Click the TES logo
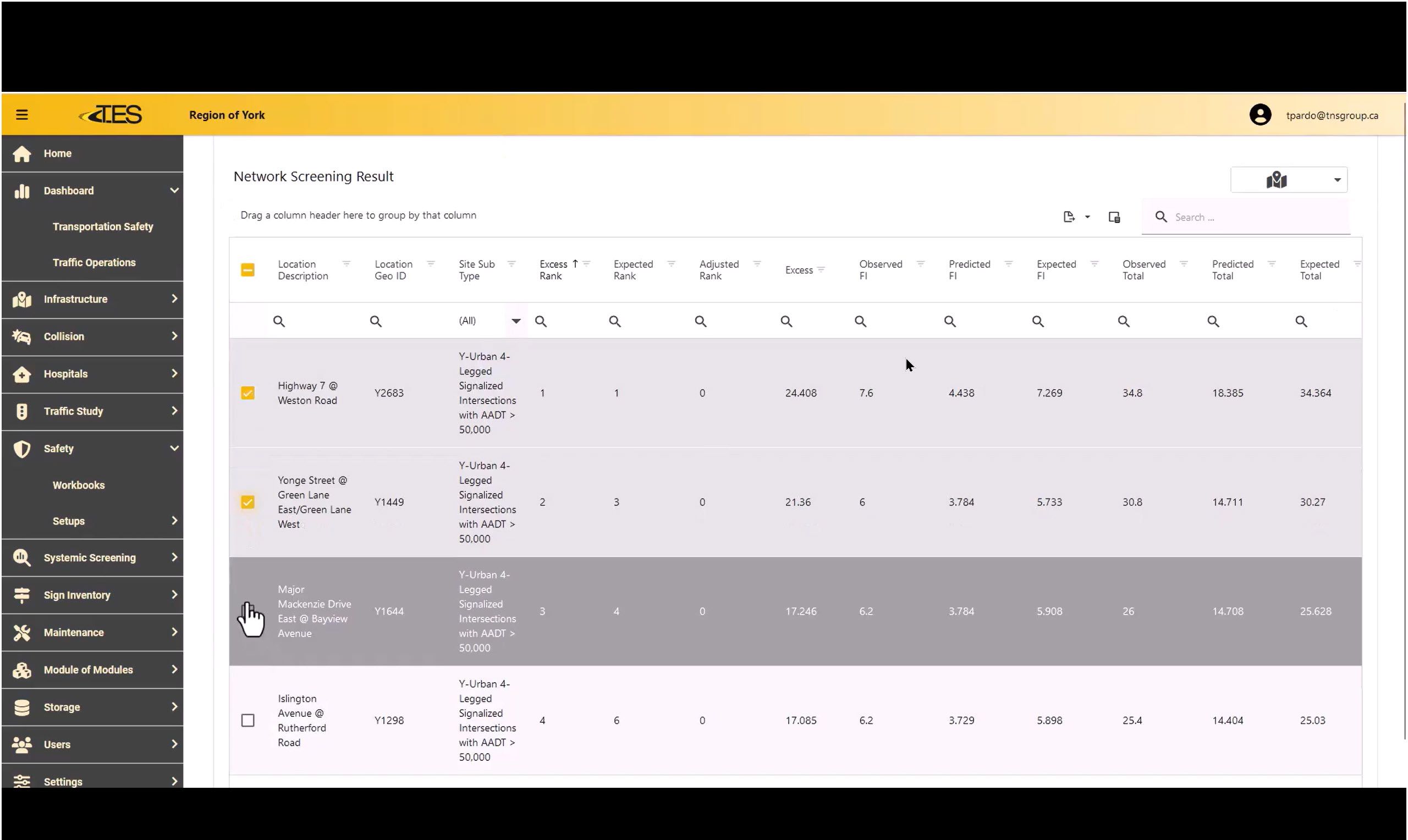1408x840 pixels. coord(112,115)
